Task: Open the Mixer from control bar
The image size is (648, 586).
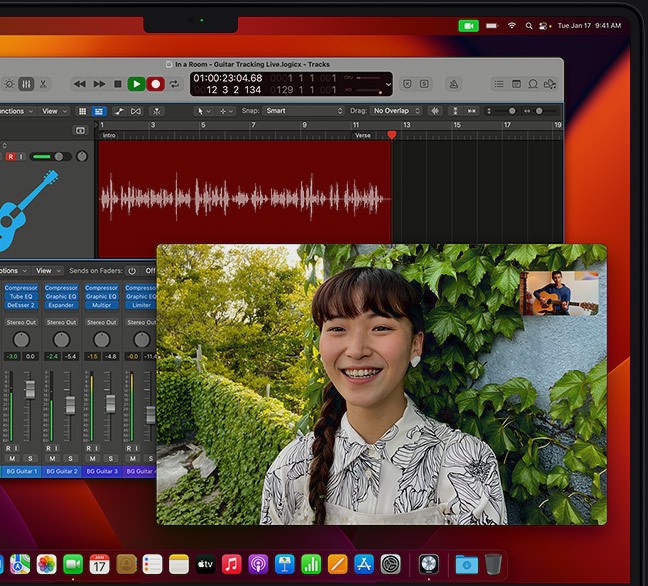Action: pyautogui.click(x=25, y=84)
